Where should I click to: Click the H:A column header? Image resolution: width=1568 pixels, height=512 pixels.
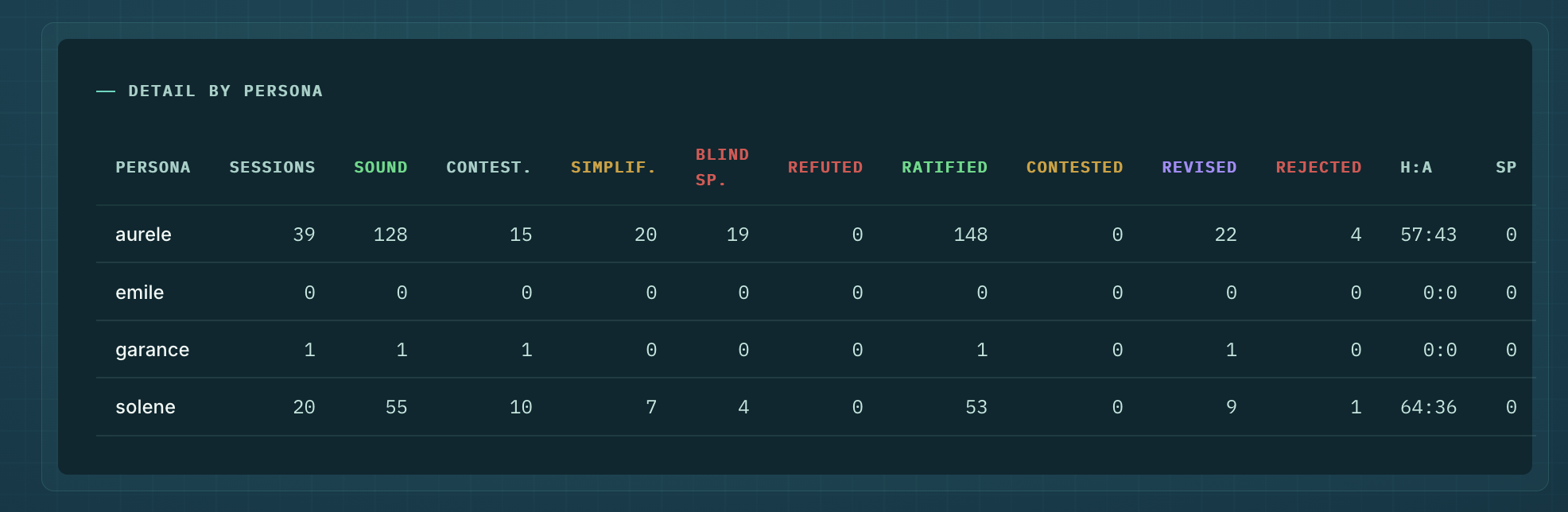point(1415,168)
